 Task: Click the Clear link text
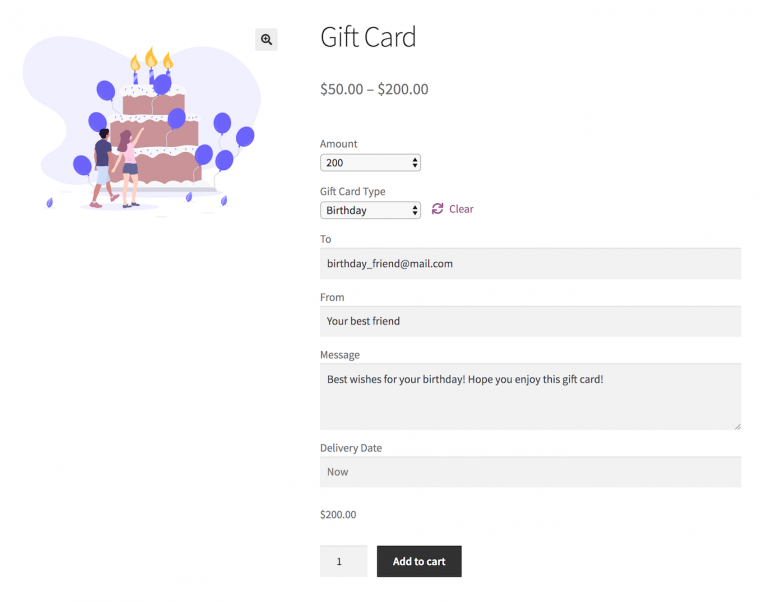[461, 209]
